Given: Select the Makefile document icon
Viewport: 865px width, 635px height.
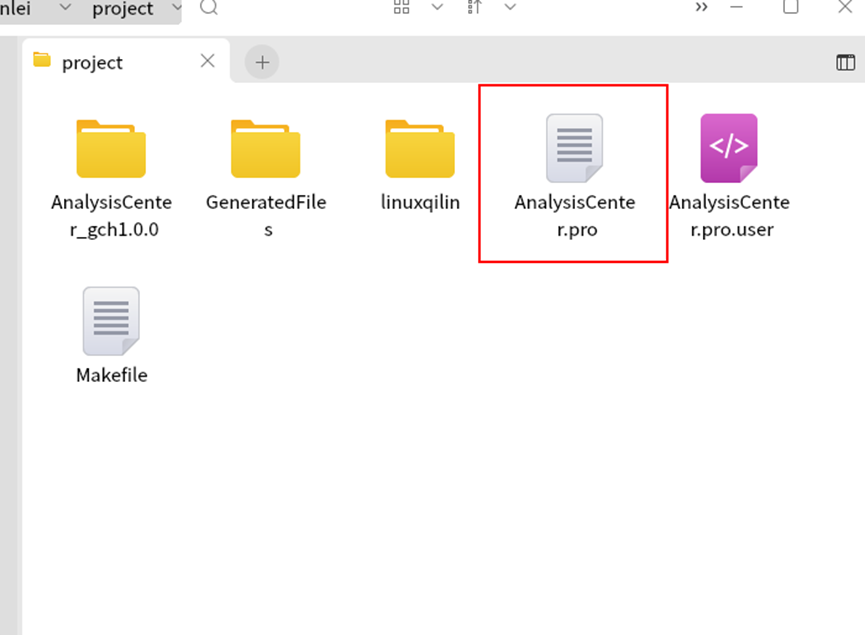Looking at the screenshot, I should [x=111, y=321].
